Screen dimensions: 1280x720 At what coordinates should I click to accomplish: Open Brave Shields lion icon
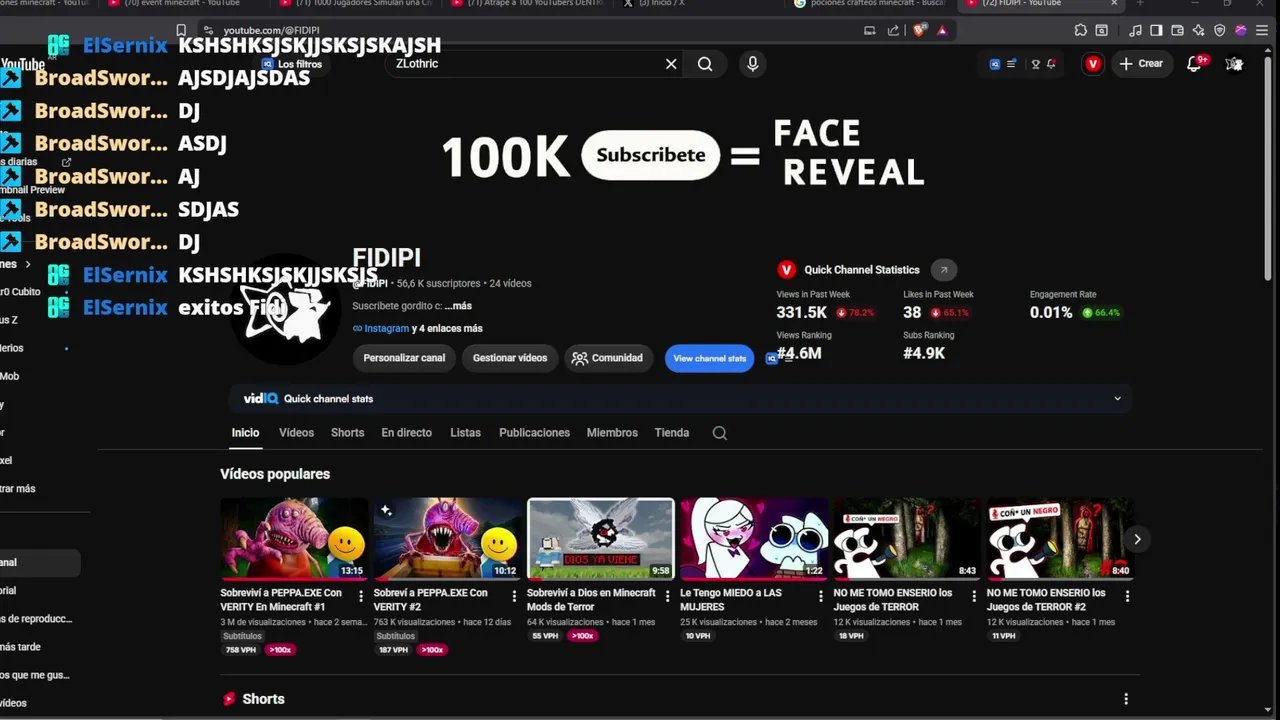pos(920,30)
